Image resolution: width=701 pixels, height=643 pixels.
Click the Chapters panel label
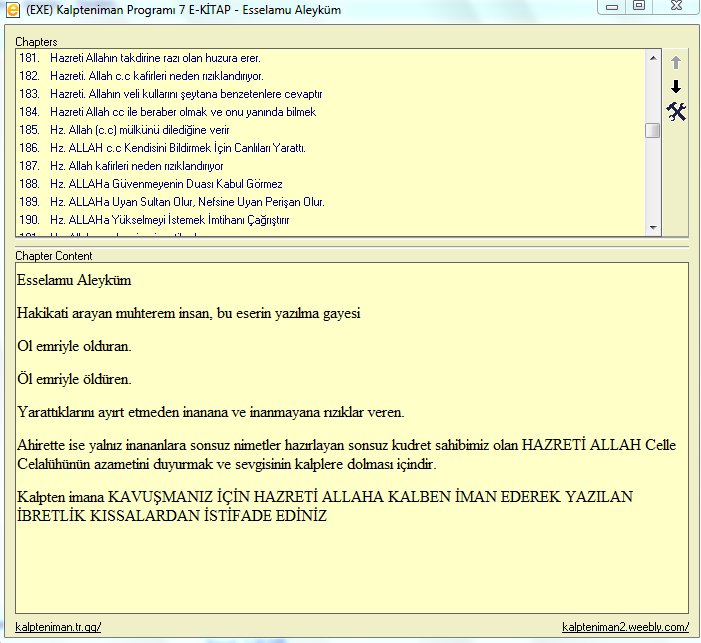click(36, 42)
